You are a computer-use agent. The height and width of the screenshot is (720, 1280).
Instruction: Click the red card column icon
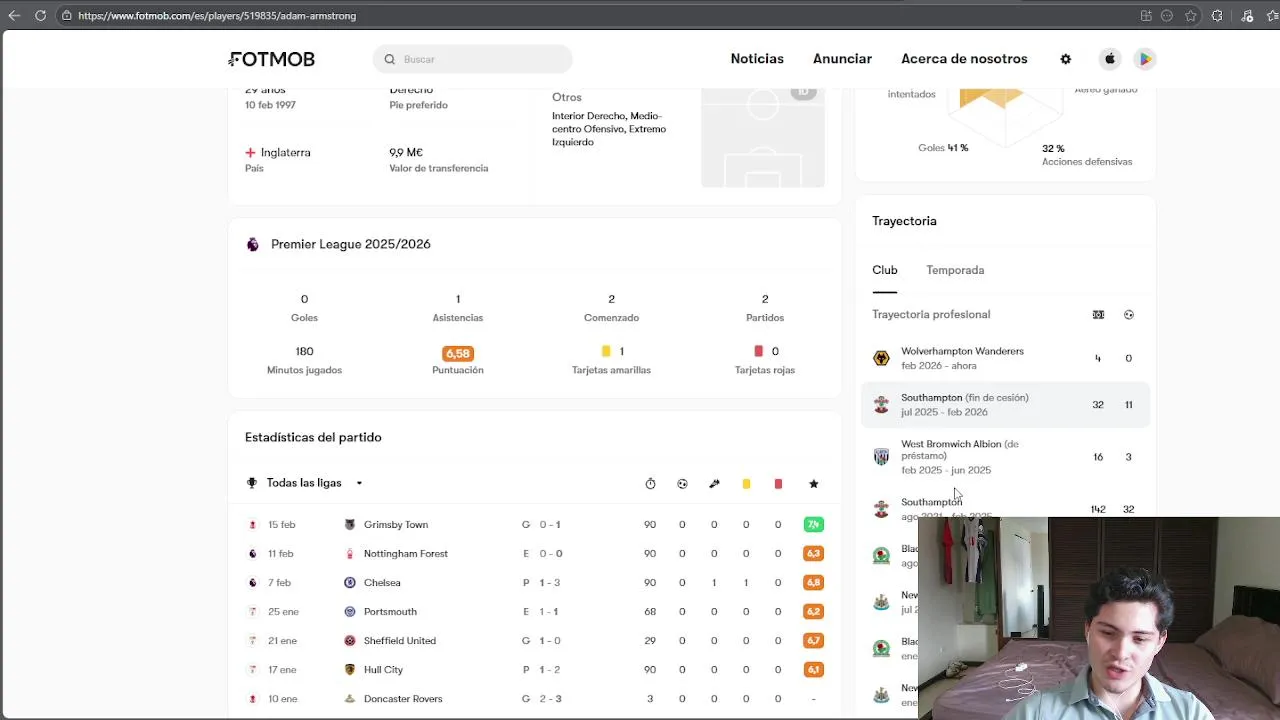click(x=778, y=484)
